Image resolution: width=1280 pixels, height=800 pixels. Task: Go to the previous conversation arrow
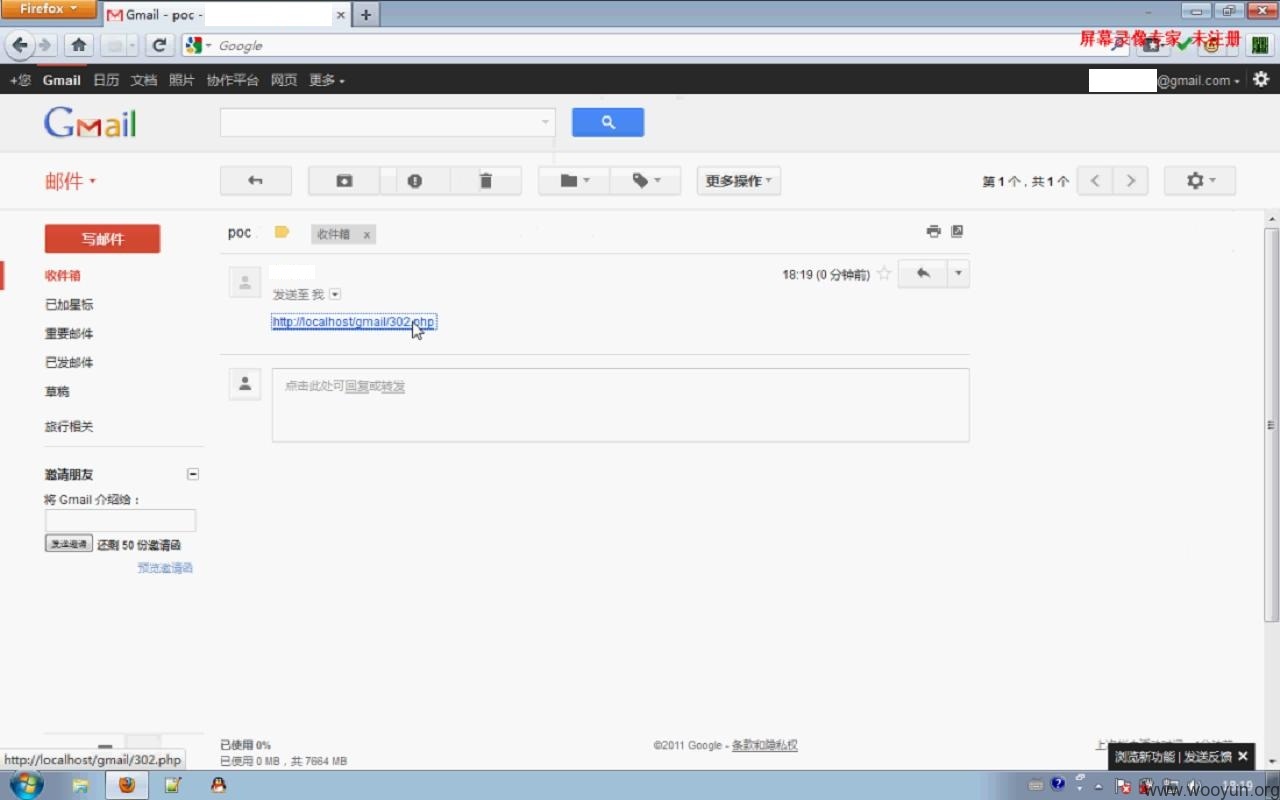[x=1095, y=180]
